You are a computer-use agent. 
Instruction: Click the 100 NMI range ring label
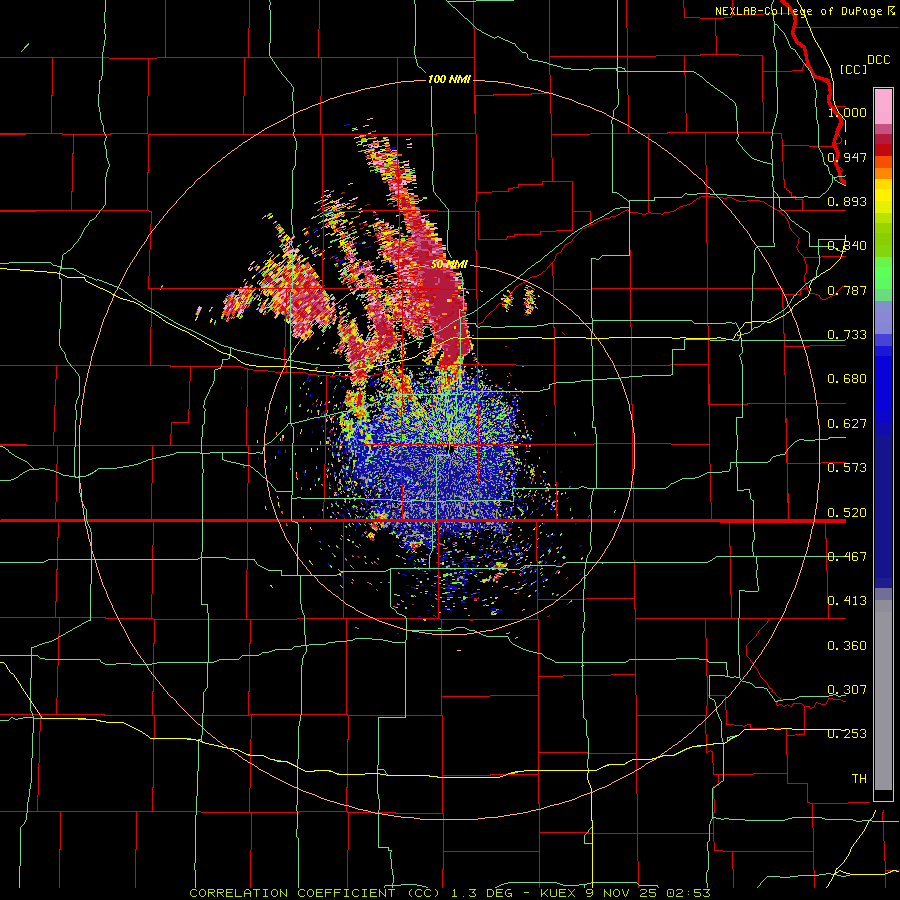tap(449, 79)
